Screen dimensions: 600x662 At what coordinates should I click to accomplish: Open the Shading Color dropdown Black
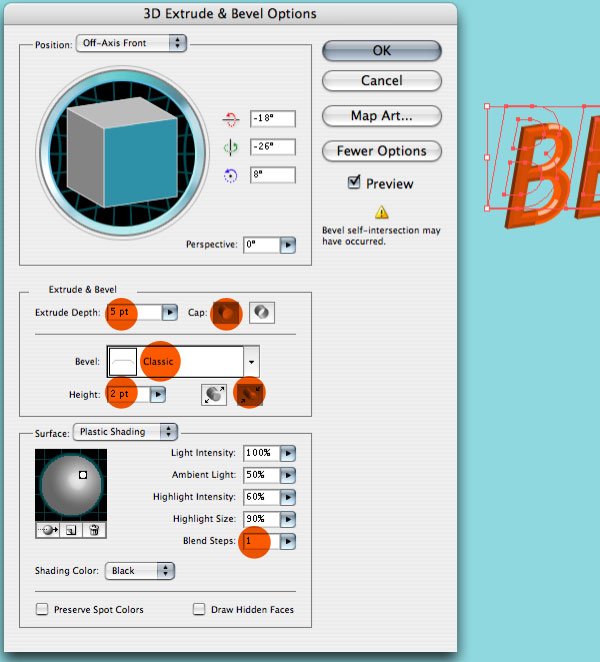140,571
